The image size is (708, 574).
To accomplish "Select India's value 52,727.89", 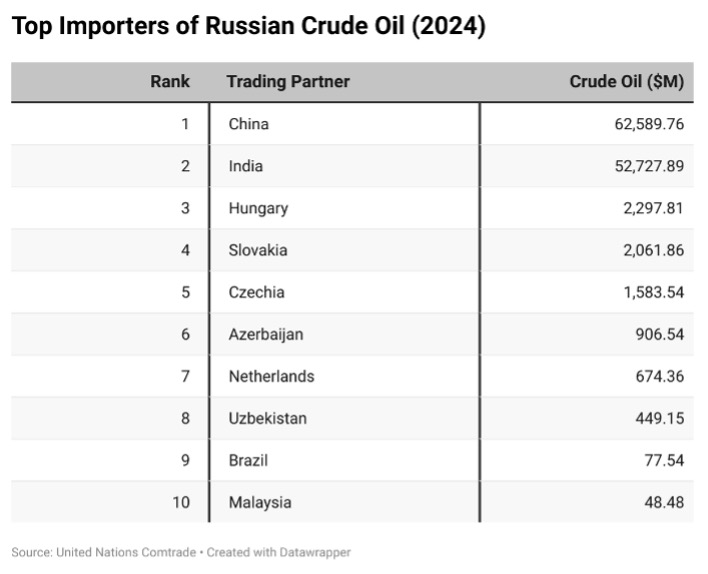I will [x=649, y=166].
